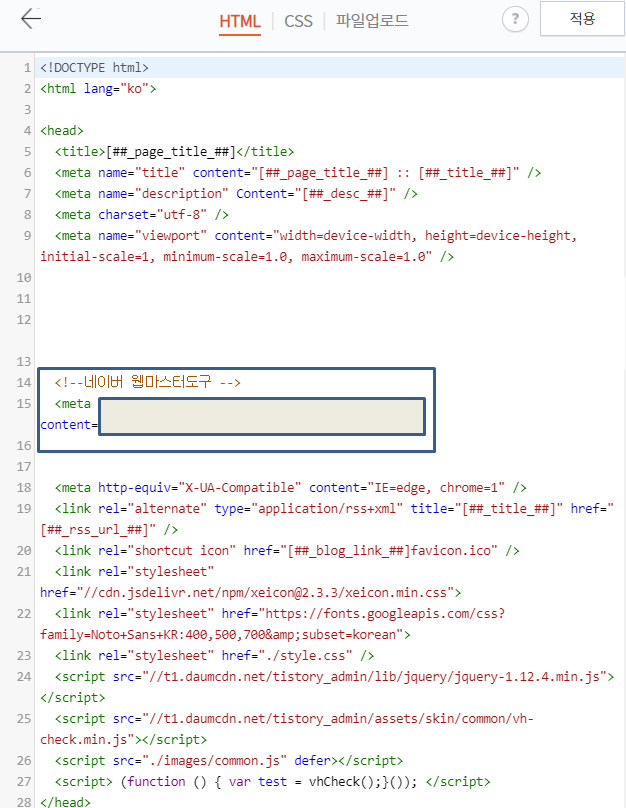626x808 pixels.
Task: Click the vhCheck() function script line
Action: 273,782
